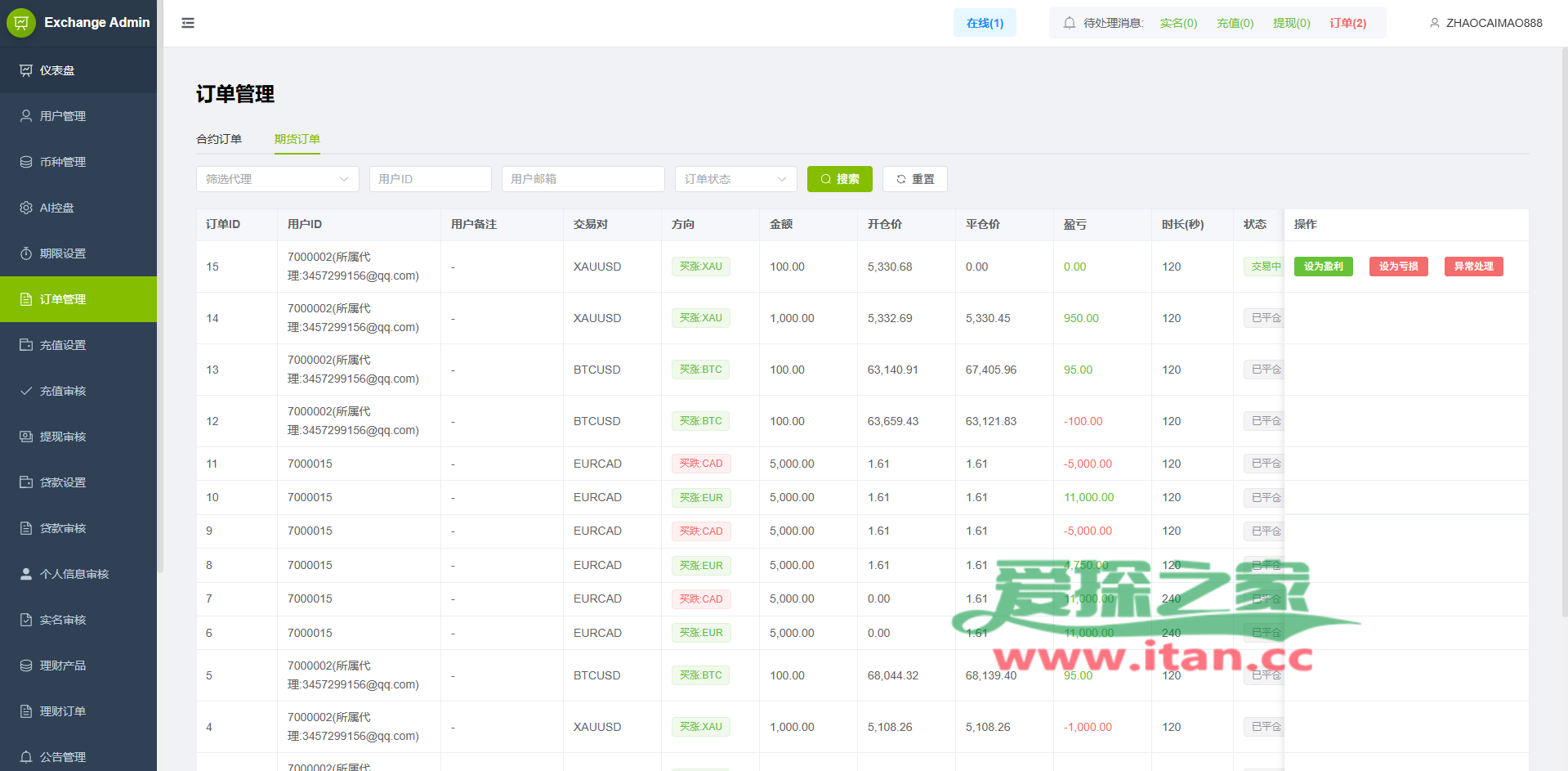Switch to the 合约订单 tab

[219, 139]
